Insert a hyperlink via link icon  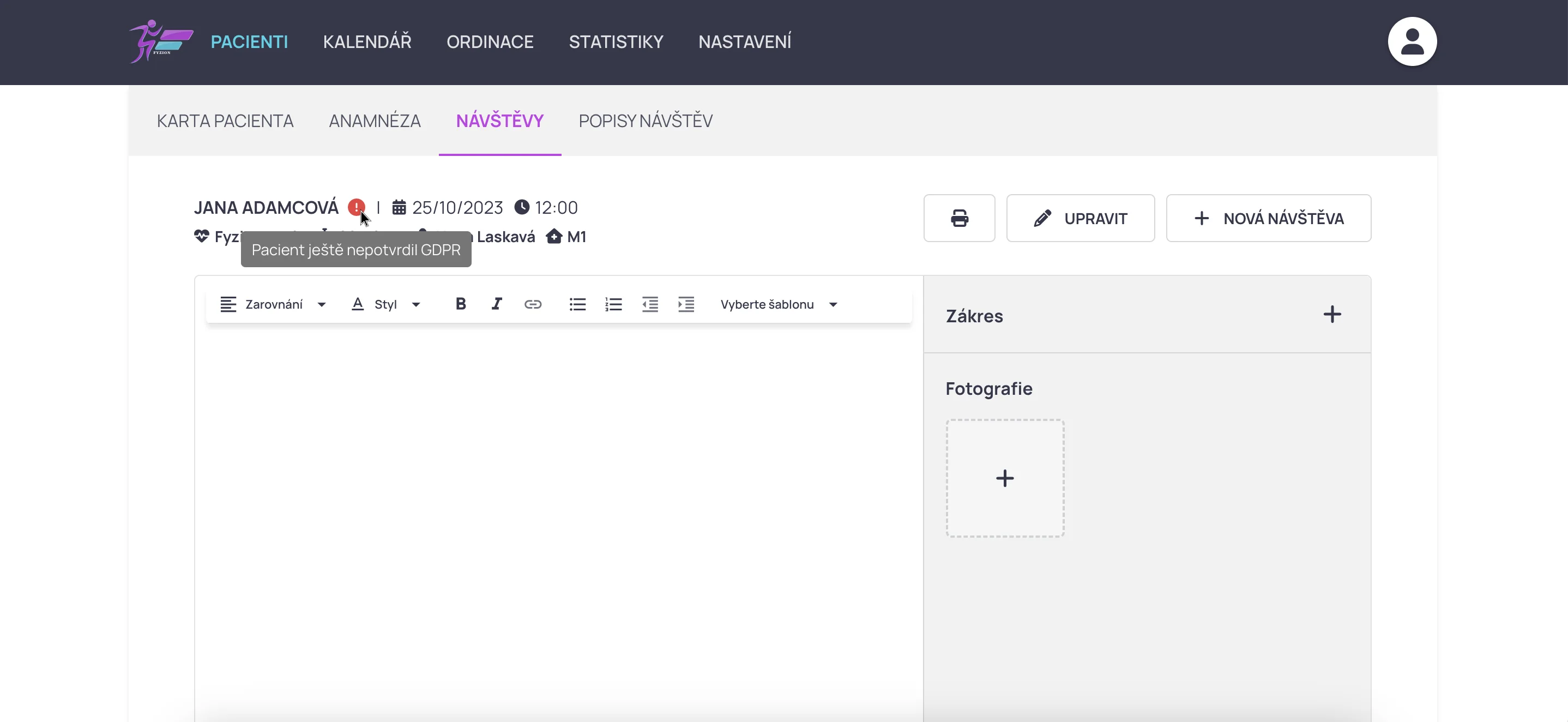pyautogui.click(x=533, y=304)
